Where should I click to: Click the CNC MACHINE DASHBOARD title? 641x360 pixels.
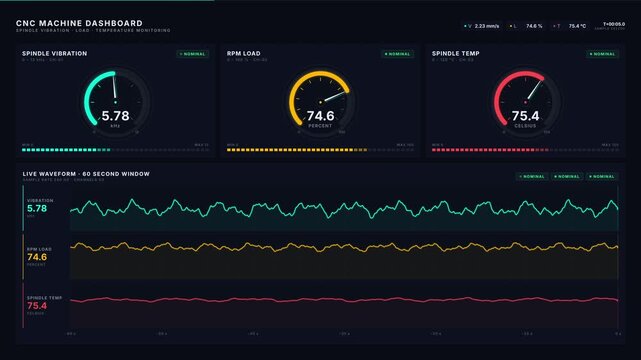(x=79, y=23)
